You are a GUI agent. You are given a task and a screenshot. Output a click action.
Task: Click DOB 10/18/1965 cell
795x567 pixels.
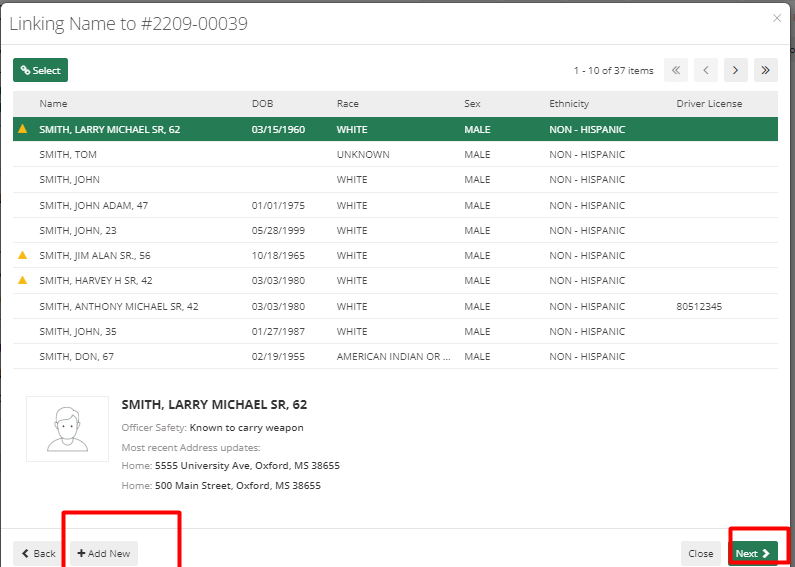click(x=278, y=255)
